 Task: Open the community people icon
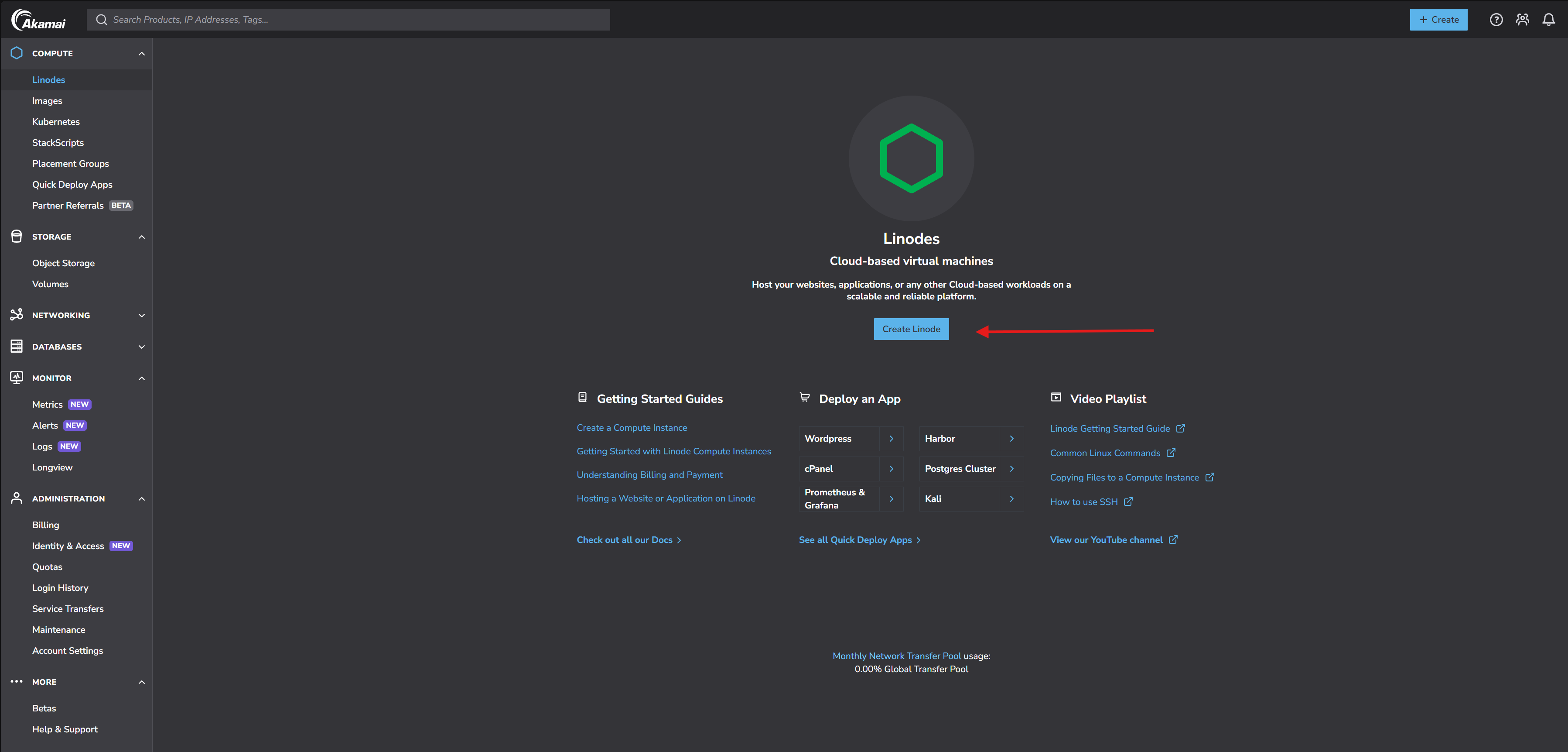[1522, 20]
